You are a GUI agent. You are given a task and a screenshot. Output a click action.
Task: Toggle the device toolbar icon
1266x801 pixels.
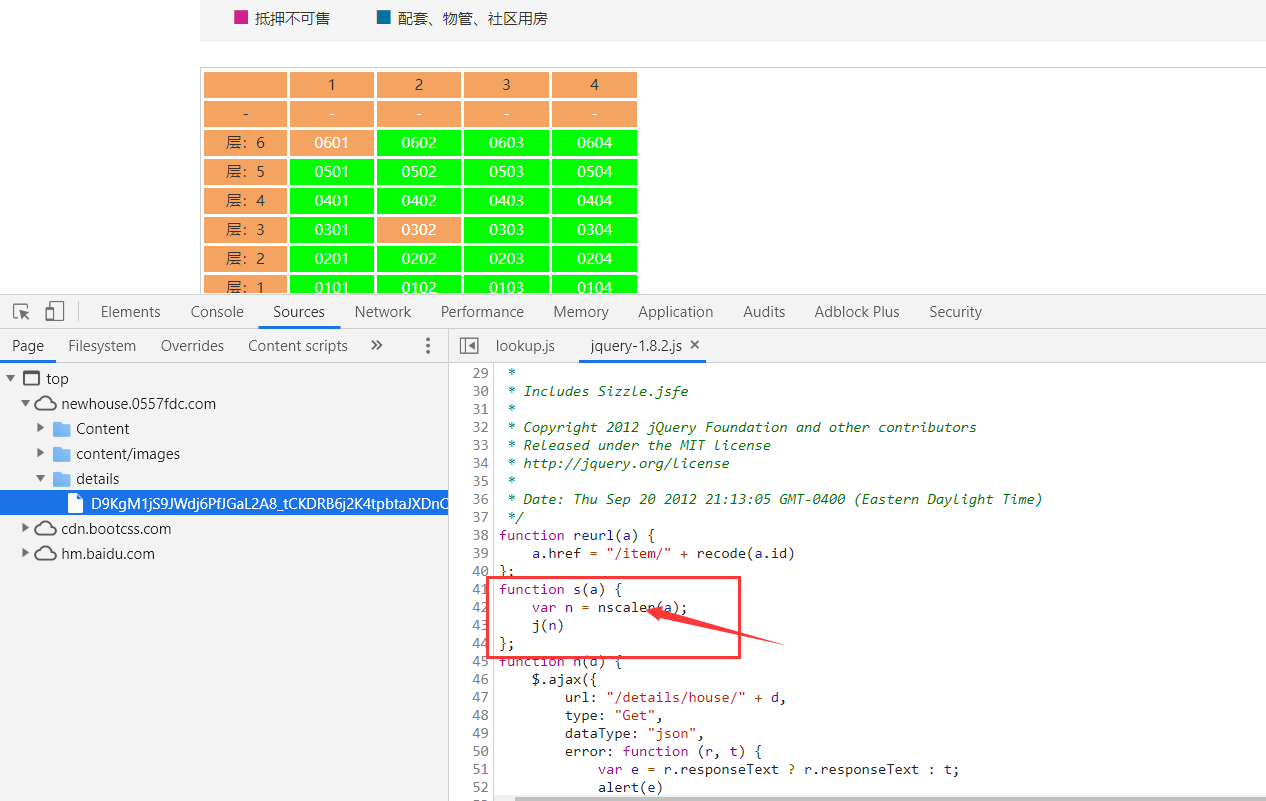(55, 312)
